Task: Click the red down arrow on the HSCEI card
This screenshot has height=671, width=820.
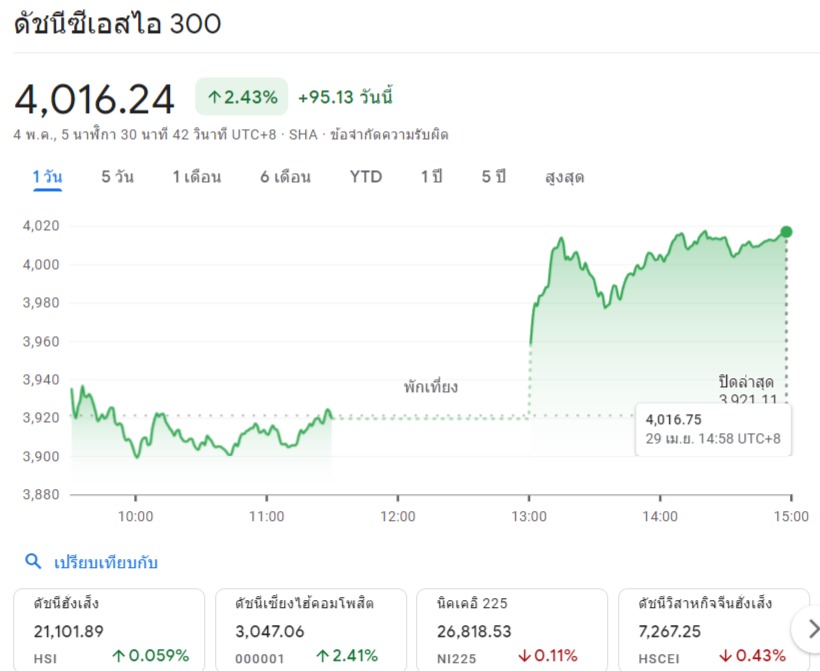Action: [x=723, y=656]
